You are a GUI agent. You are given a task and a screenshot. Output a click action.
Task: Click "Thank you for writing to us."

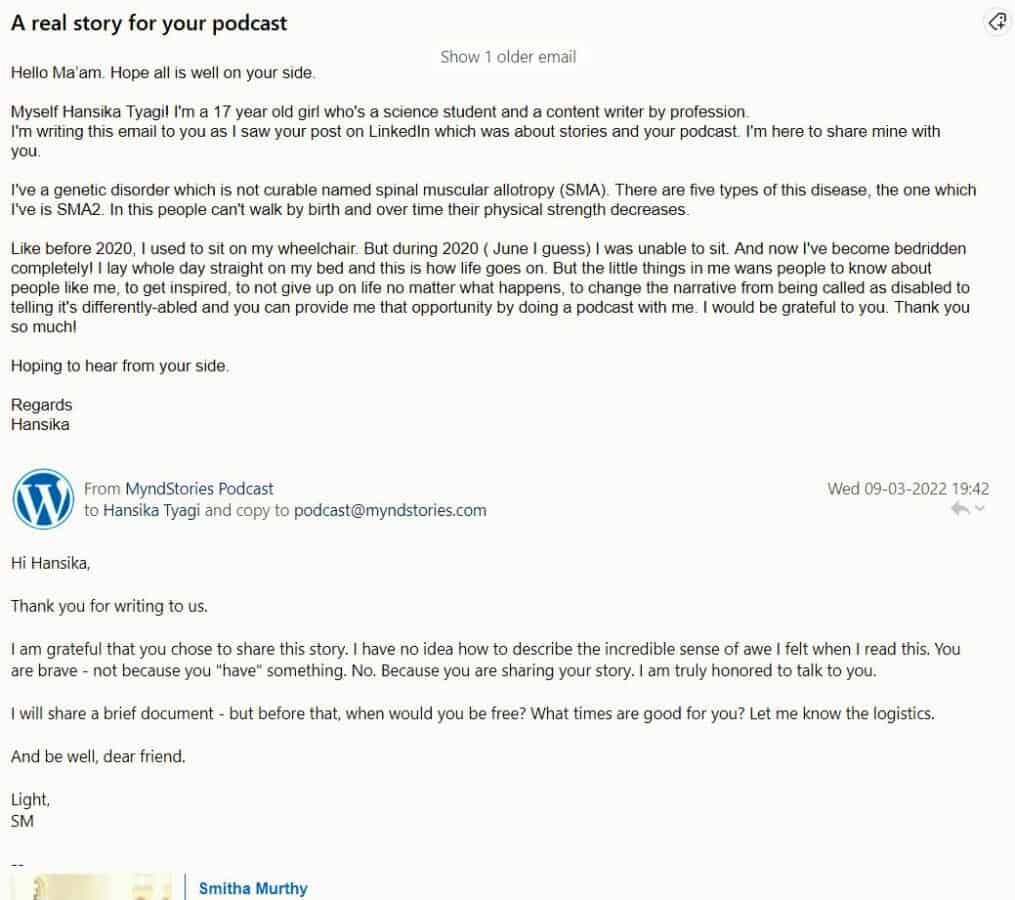click(x=109, y=606)
